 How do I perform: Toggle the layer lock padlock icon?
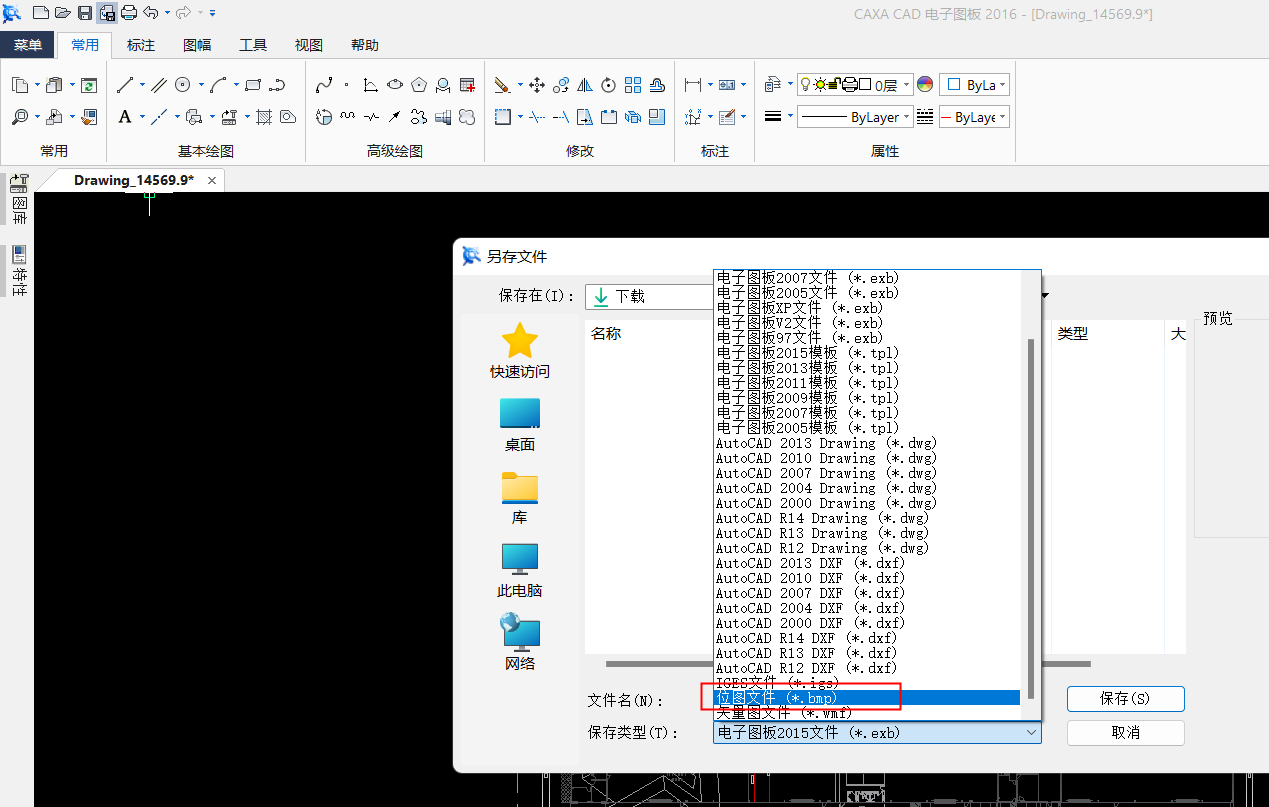pyautogui.click(x=835, y=85)
